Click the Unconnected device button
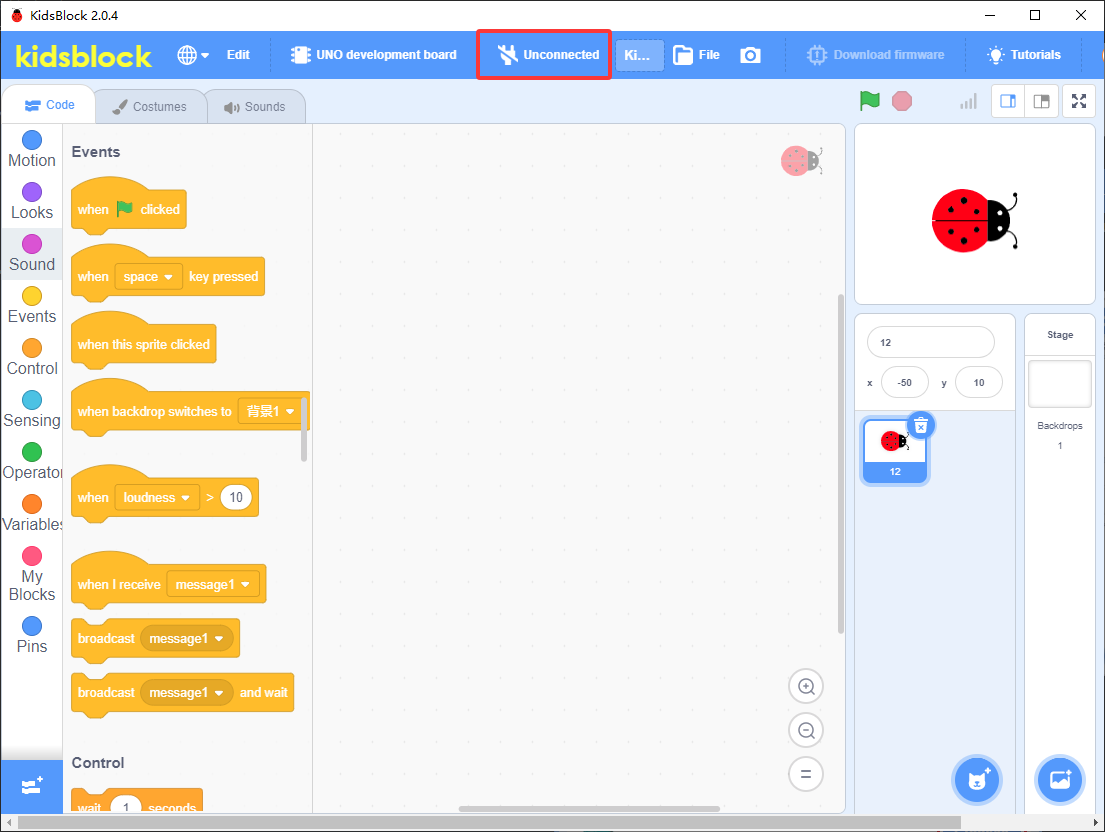Viewport: 1105px width, 832px height. coord(548,55)
